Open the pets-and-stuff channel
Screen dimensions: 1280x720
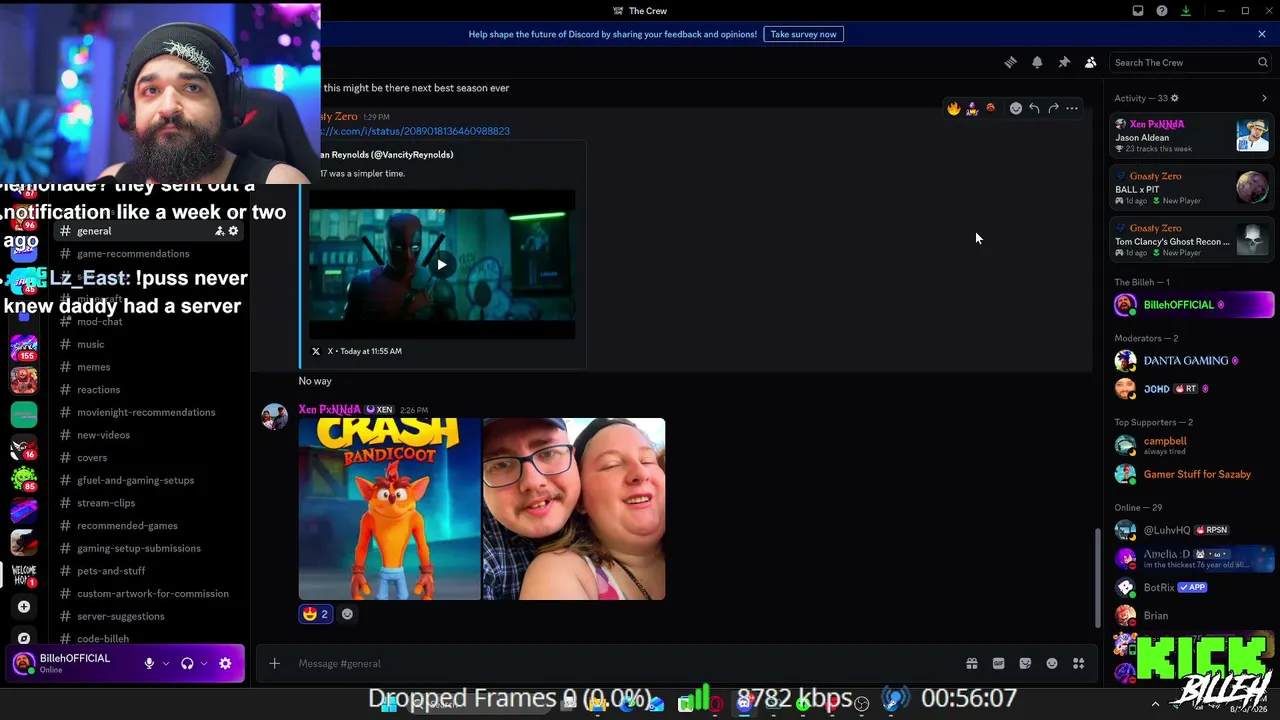(148, 571)
